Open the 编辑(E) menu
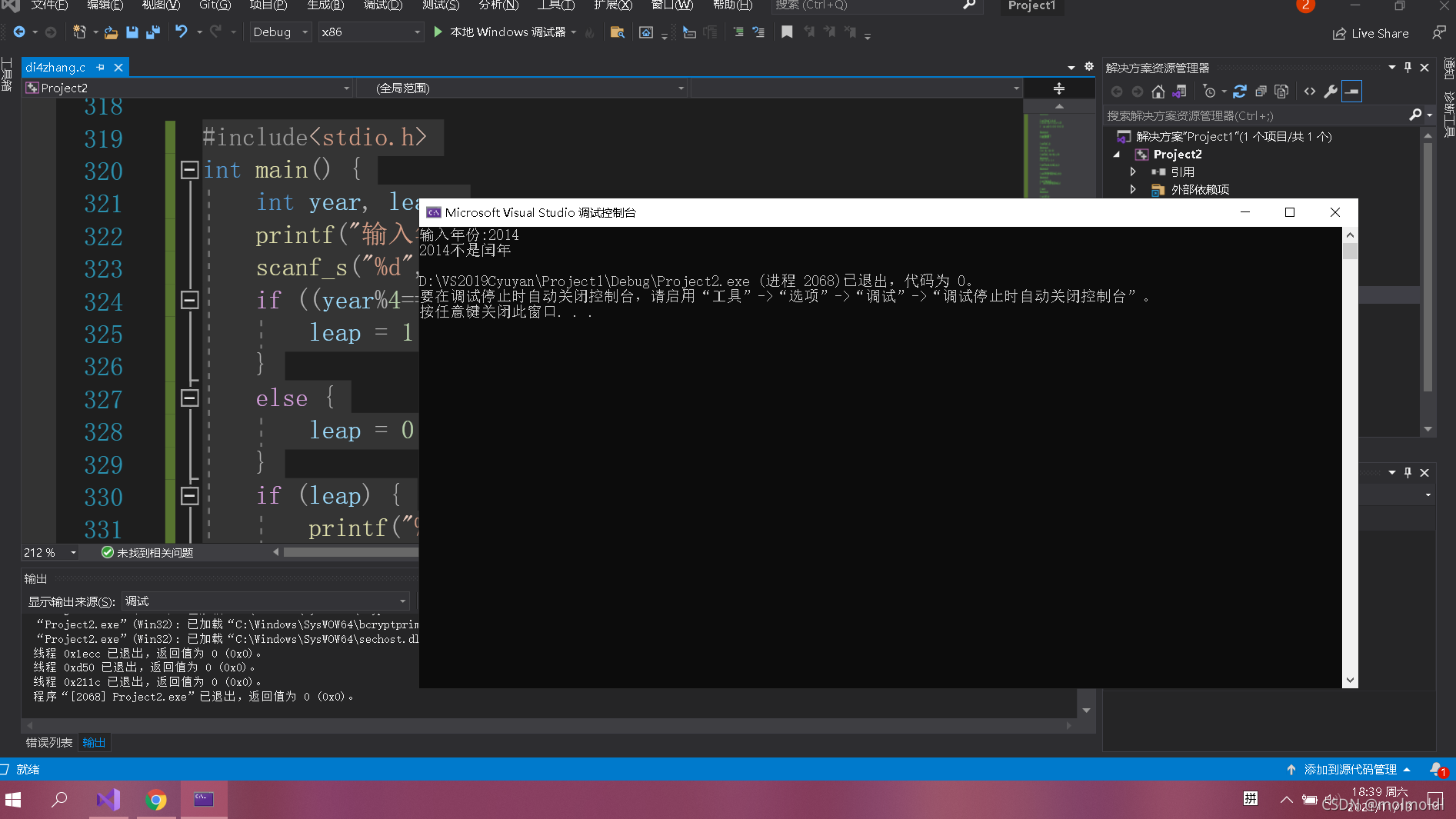 [105, 5]
